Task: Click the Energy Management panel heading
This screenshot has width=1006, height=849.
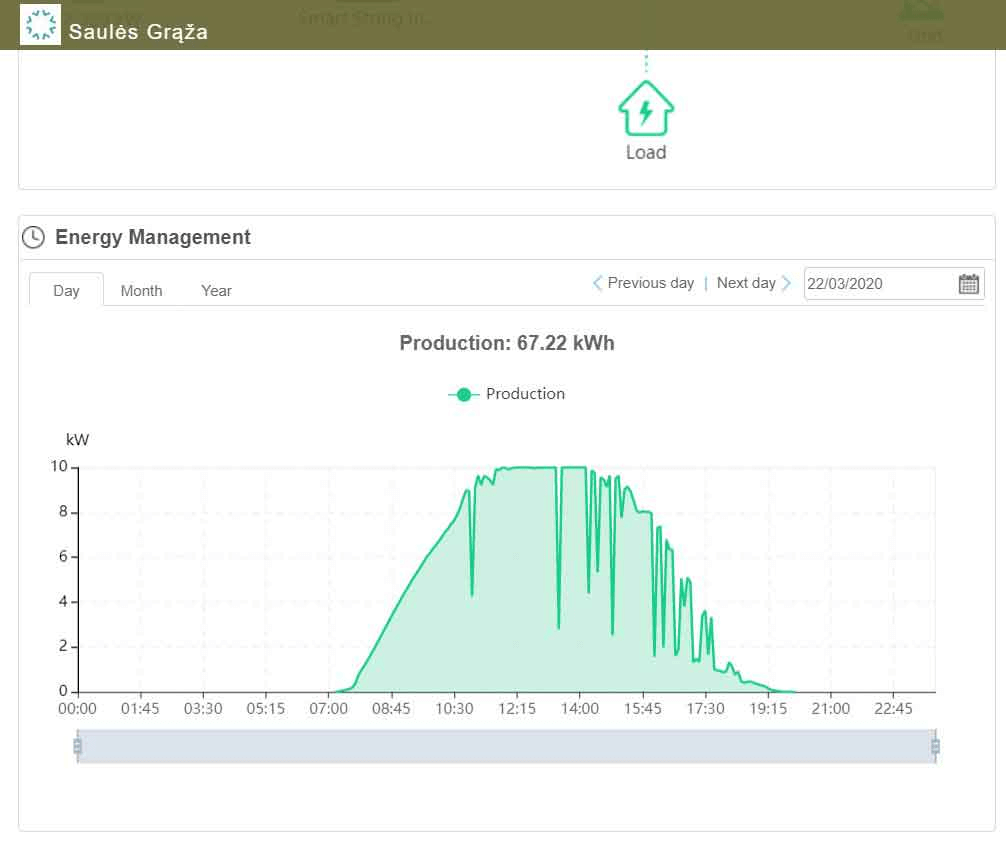Action: (153, 237)
